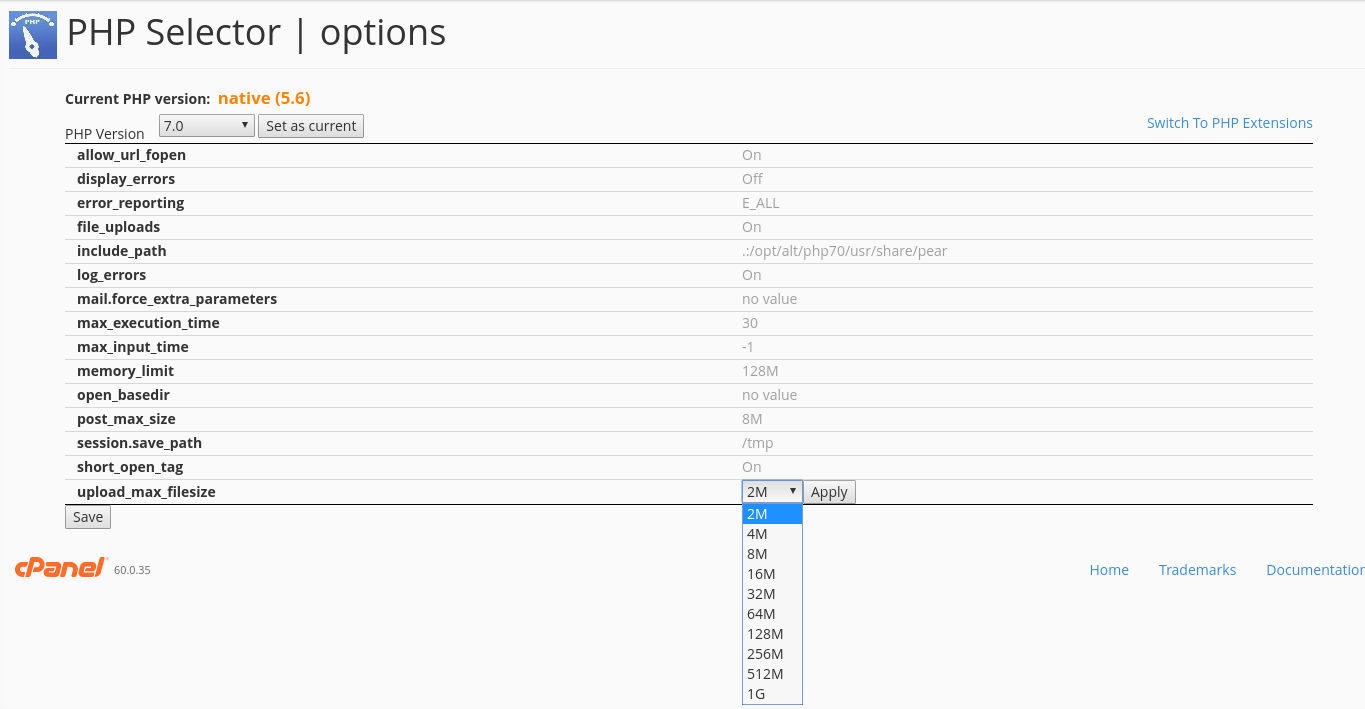
Task: Open the Documentation footer link
Action: tap(1315, 570)
